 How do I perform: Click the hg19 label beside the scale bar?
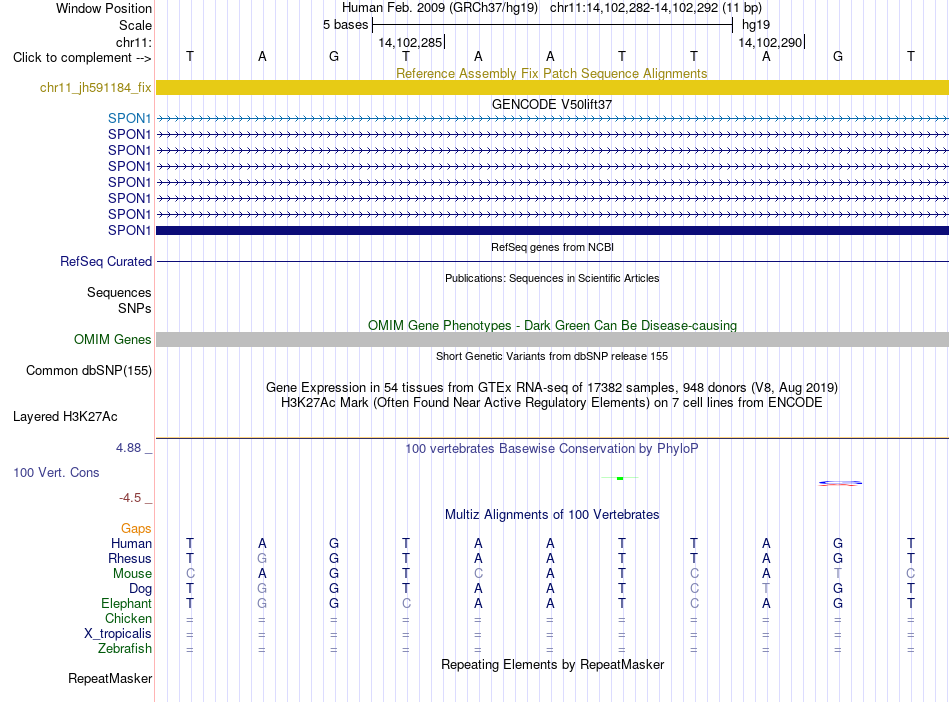[x=756, y=25]
